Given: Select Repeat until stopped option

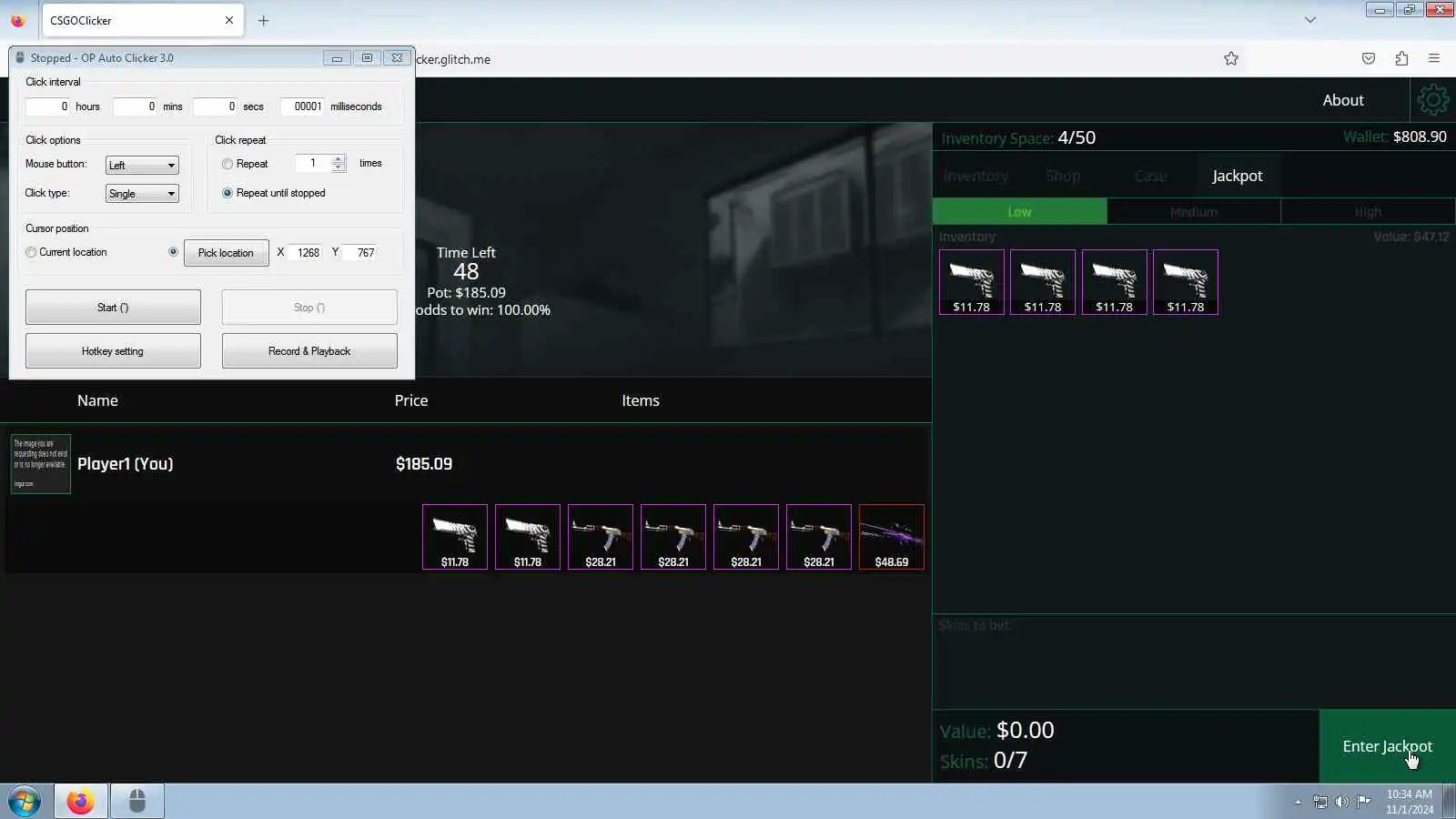Looking at the screenshot, I should [227, 193].
